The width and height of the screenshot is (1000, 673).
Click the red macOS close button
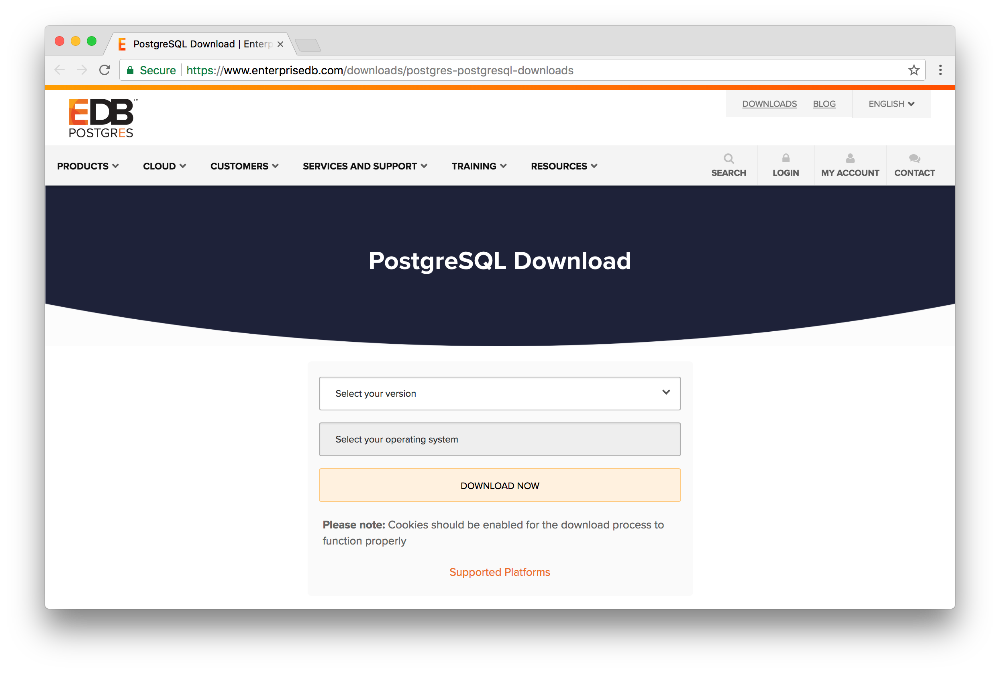(59, 41)
